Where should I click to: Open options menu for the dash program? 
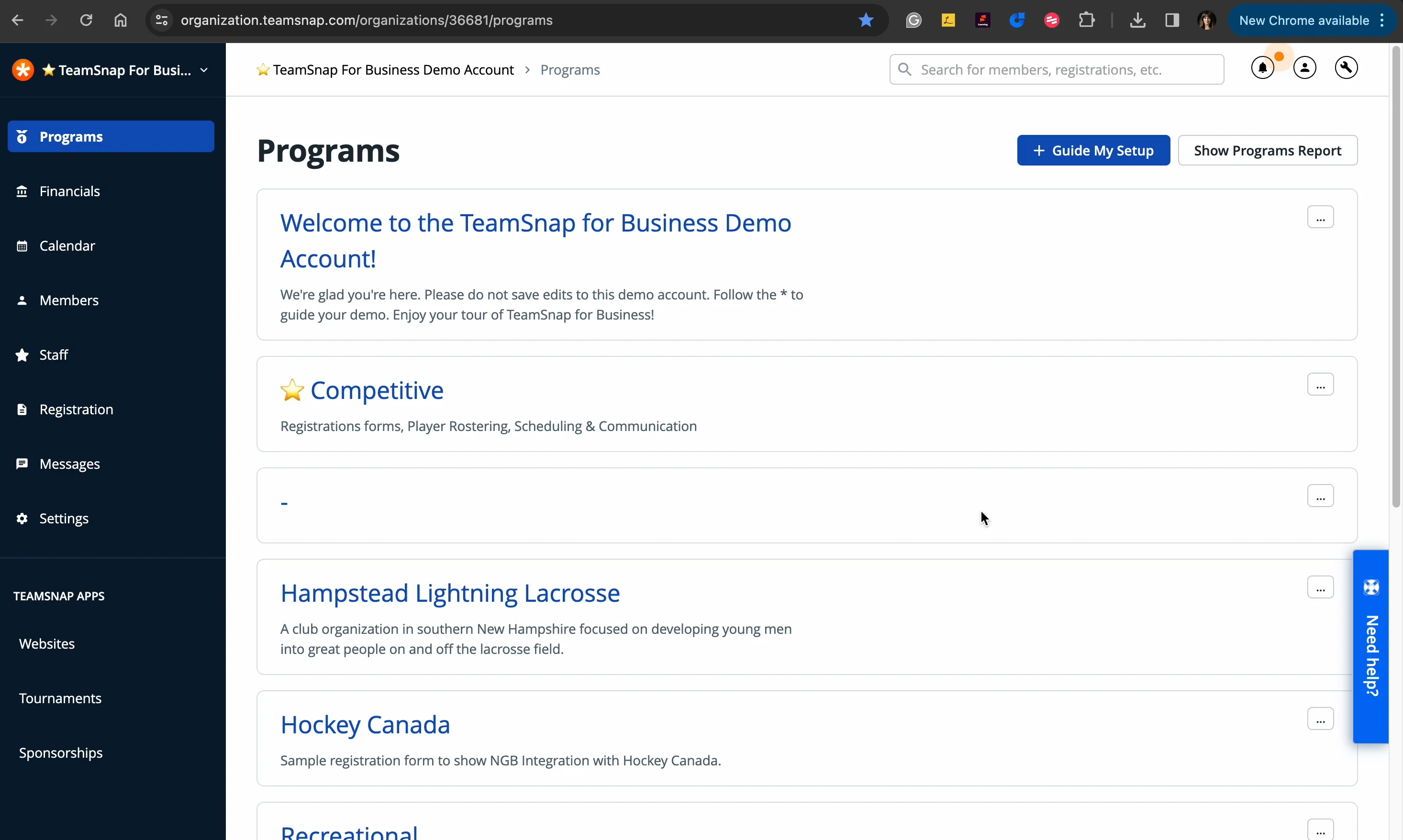1320,497
